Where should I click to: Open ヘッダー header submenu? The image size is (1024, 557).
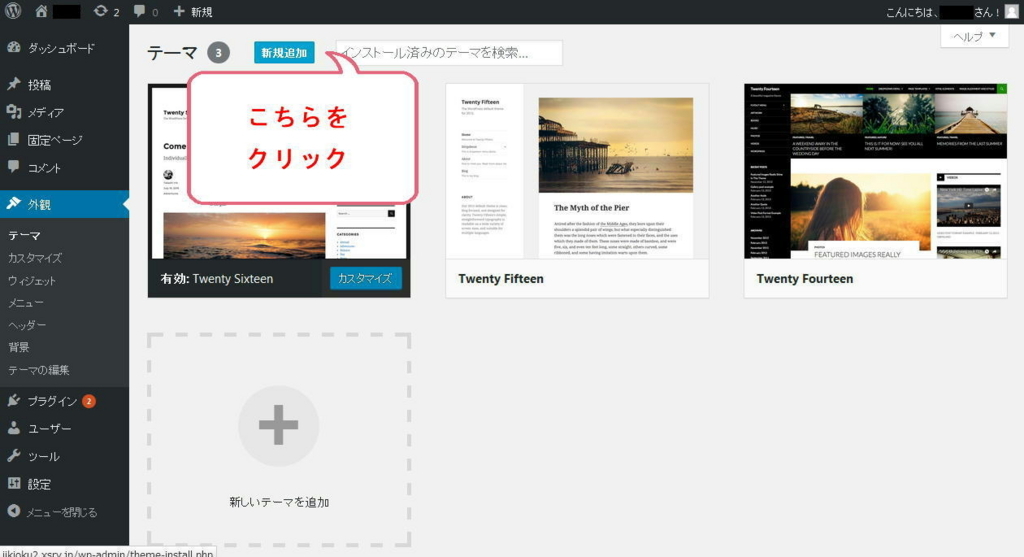27,325
